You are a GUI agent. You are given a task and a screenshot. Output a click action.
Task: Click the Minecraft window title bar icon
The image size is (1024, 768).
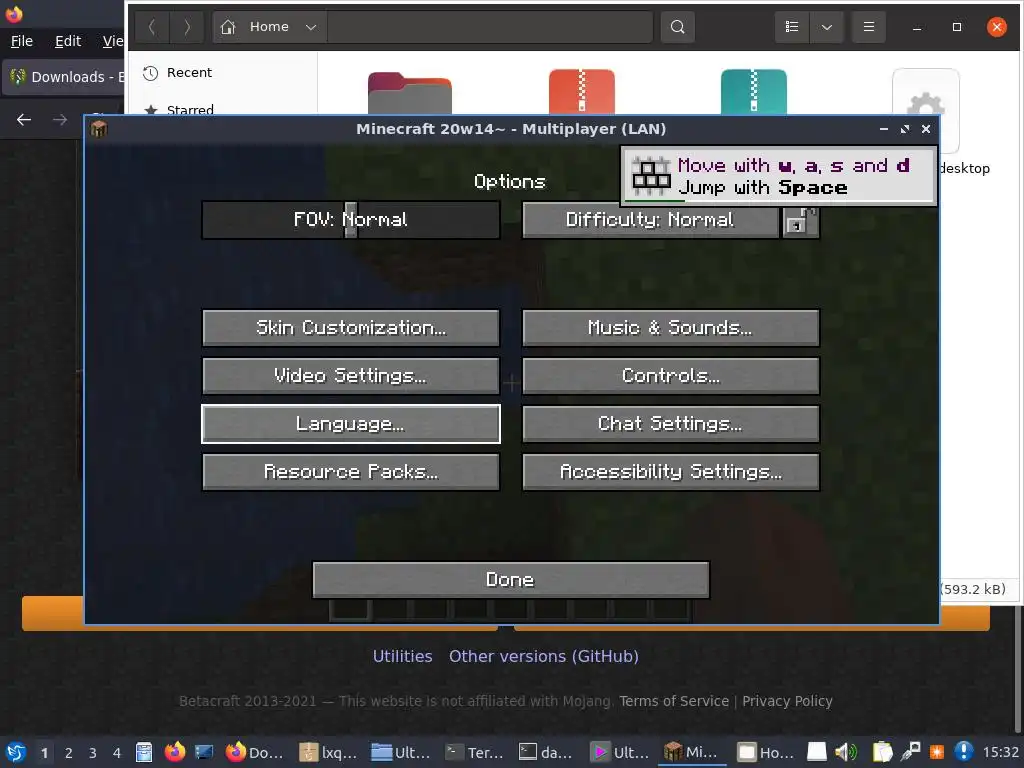point(99,129)
